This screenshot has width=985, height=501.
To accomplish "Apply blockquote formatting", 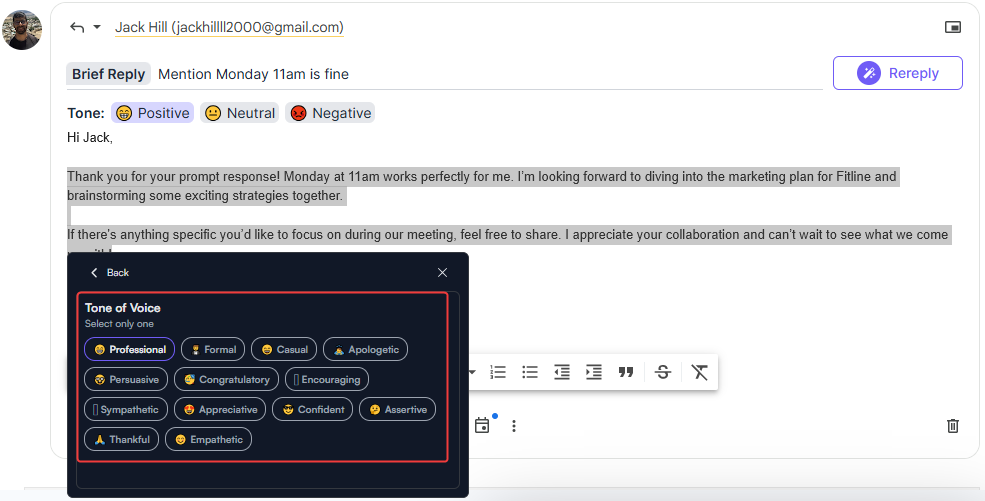I will coord(626,372).
